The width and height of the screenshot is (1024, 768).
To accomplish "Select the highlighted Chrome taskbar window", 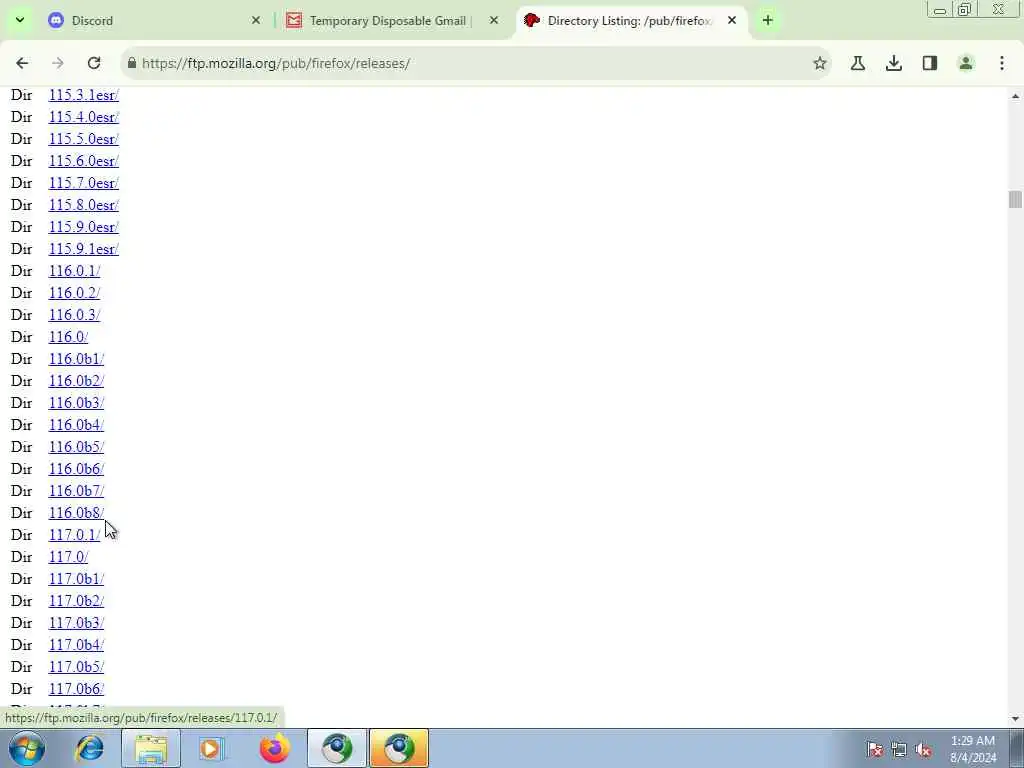I will coord(399,748).
